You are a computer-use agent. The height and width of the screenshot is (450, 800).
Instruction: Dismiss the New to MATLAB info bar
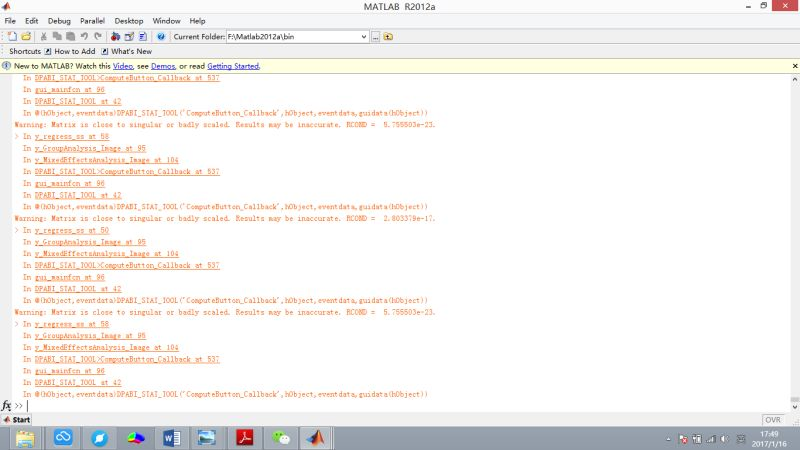point(794,66)
